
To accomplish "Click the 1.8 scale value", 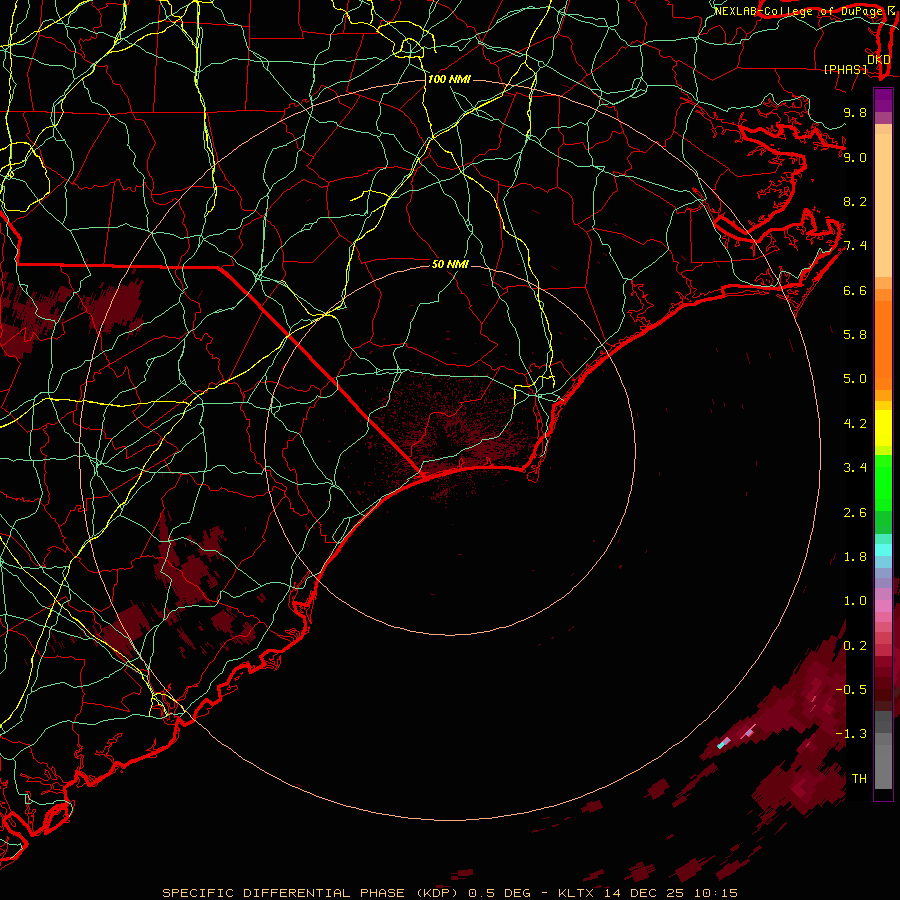I will [x=855, y=557].
